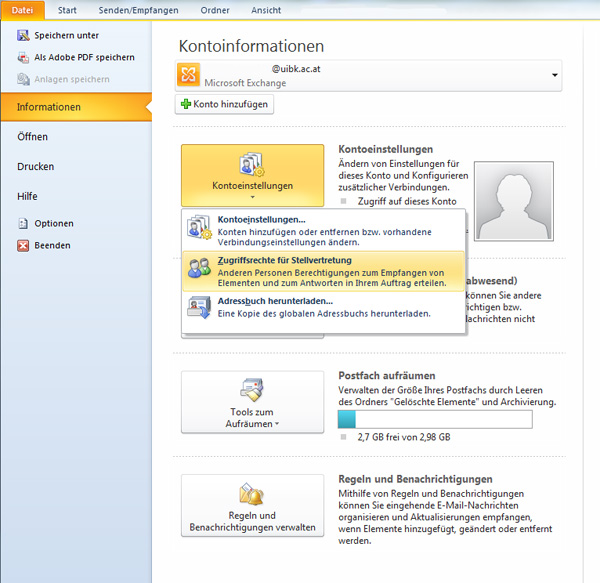The height and width of the screenshot is (583, 600).
Task: Open the Datei tab
Action: coord(23,10)
